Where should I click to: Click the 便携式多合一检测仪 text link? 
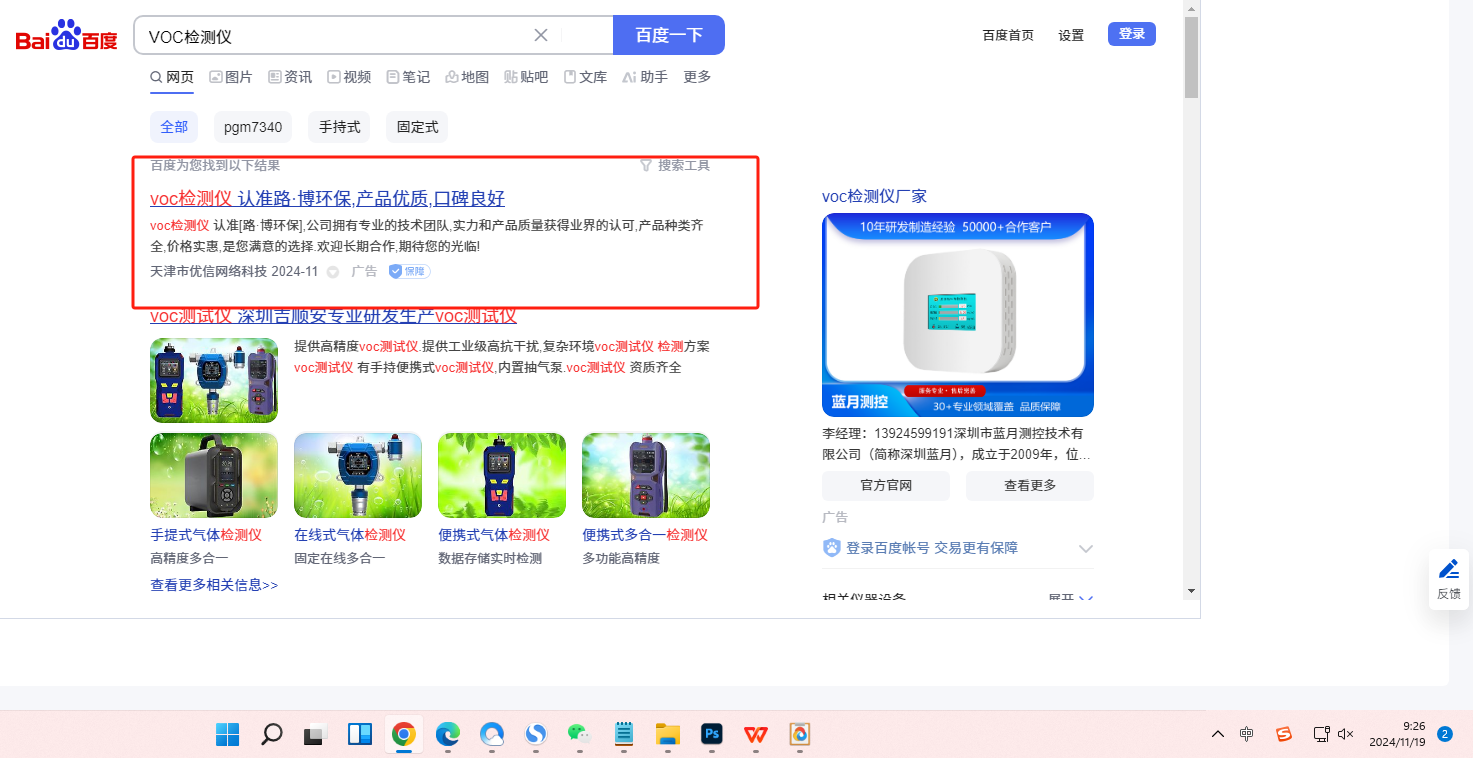(645, 535)
